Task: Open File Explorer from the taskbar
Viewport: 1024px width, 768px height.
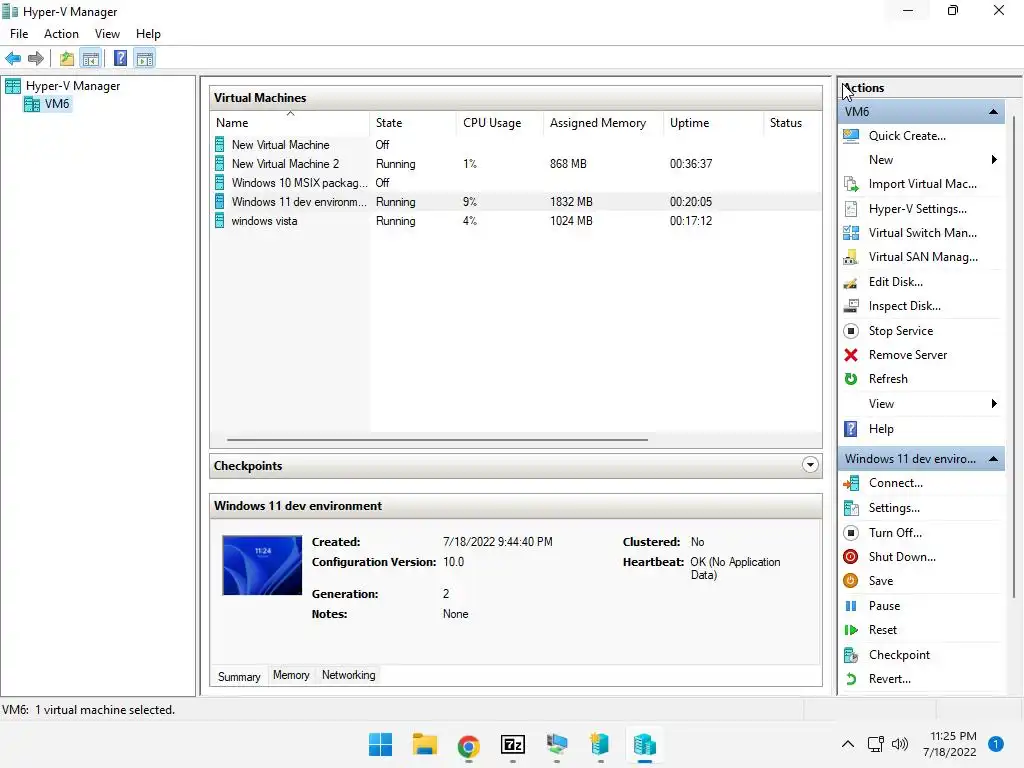Action: point(424,744)
